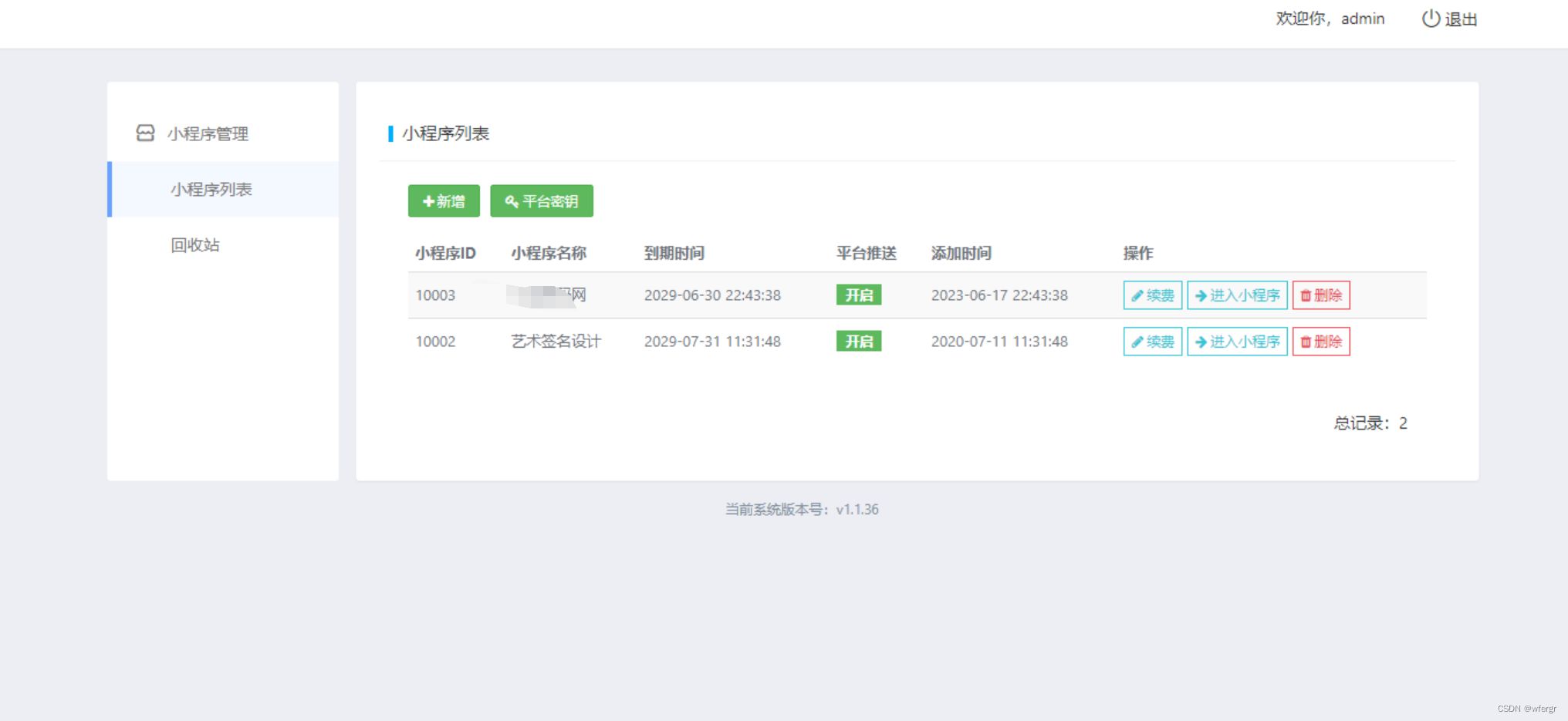The height and width of the screenshot is (721, 1568).
Task: Click the 小程序ID column header
Action: click(x=445, y=252)
